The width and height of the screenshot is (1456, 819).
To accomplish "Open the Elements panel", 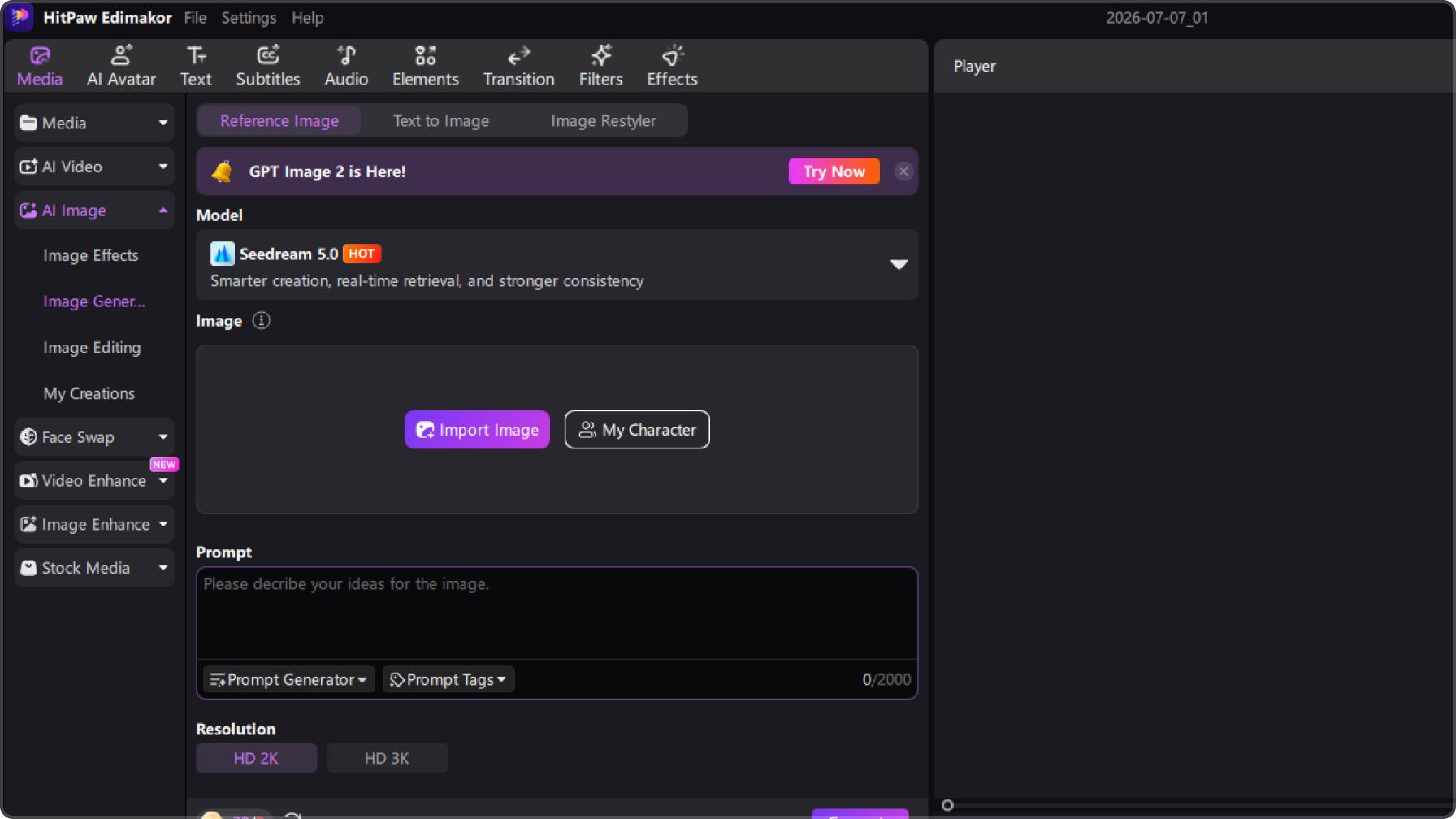I will tap(425, 67).
